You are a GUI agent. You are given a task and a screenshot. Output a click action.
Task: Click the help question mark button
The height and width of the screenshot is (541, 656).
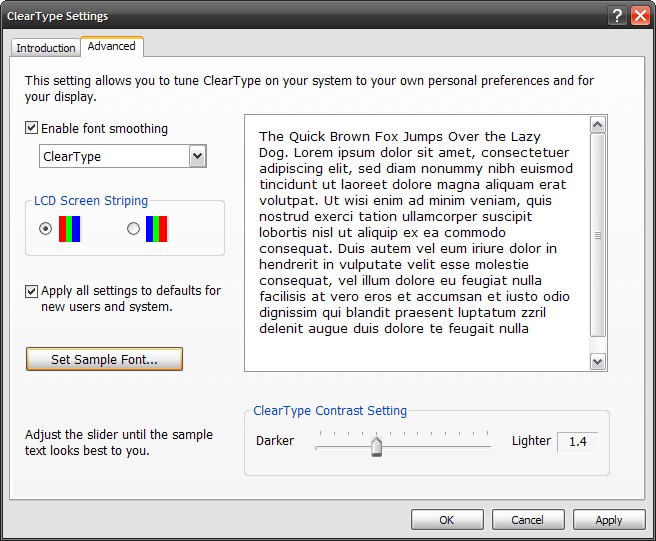pyautogui.click(x=617, y=16)
